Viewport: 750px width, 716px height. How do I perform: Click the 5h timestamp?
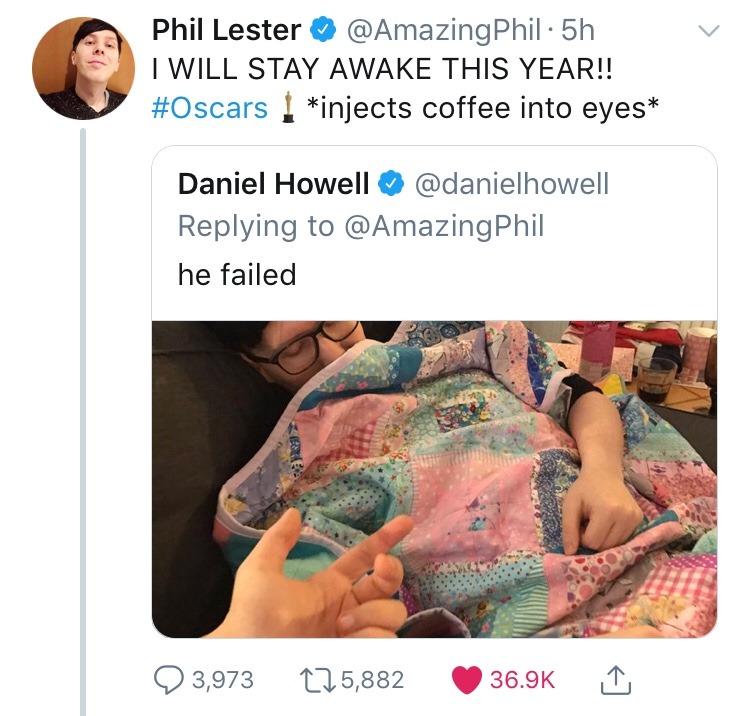coord(577,31)
